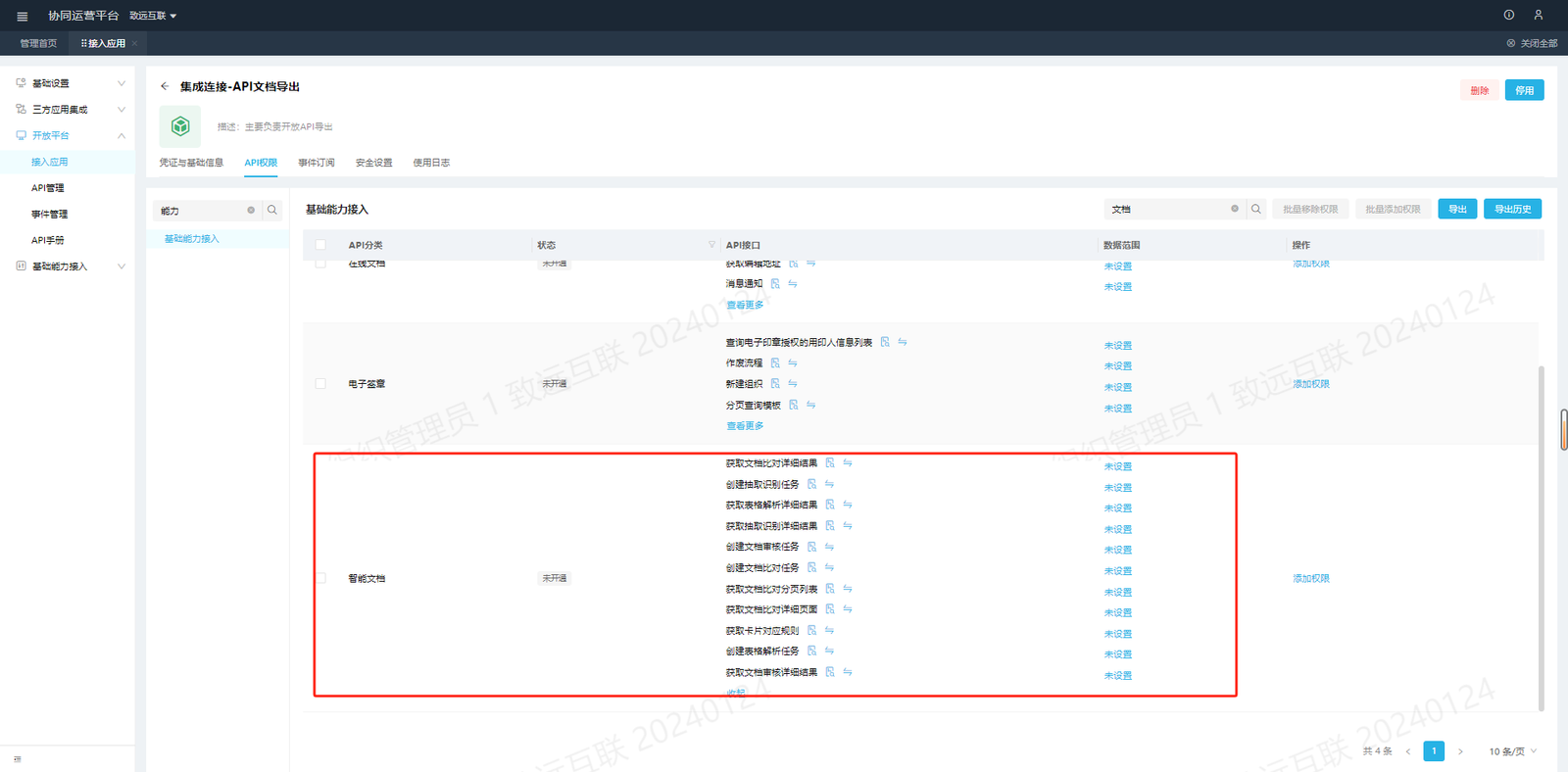Open the document icon beside 消息通知
This screenshot has height=772, width=1568.
(775, 284)
